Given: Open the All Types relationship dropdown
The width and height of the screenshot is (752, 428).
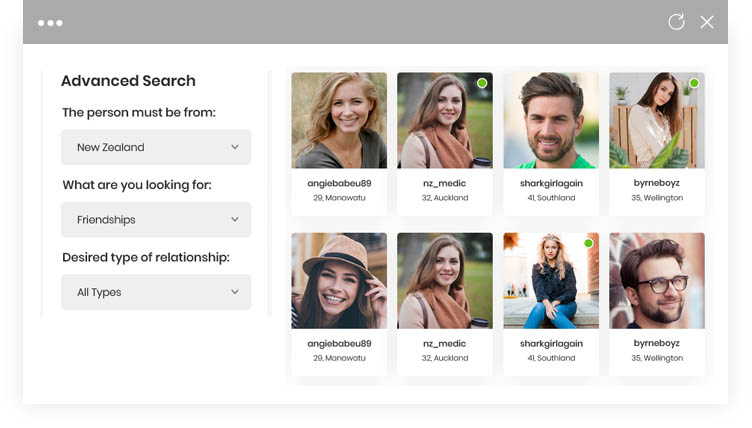Looking at the screenshot, I should tap(156, 292).
